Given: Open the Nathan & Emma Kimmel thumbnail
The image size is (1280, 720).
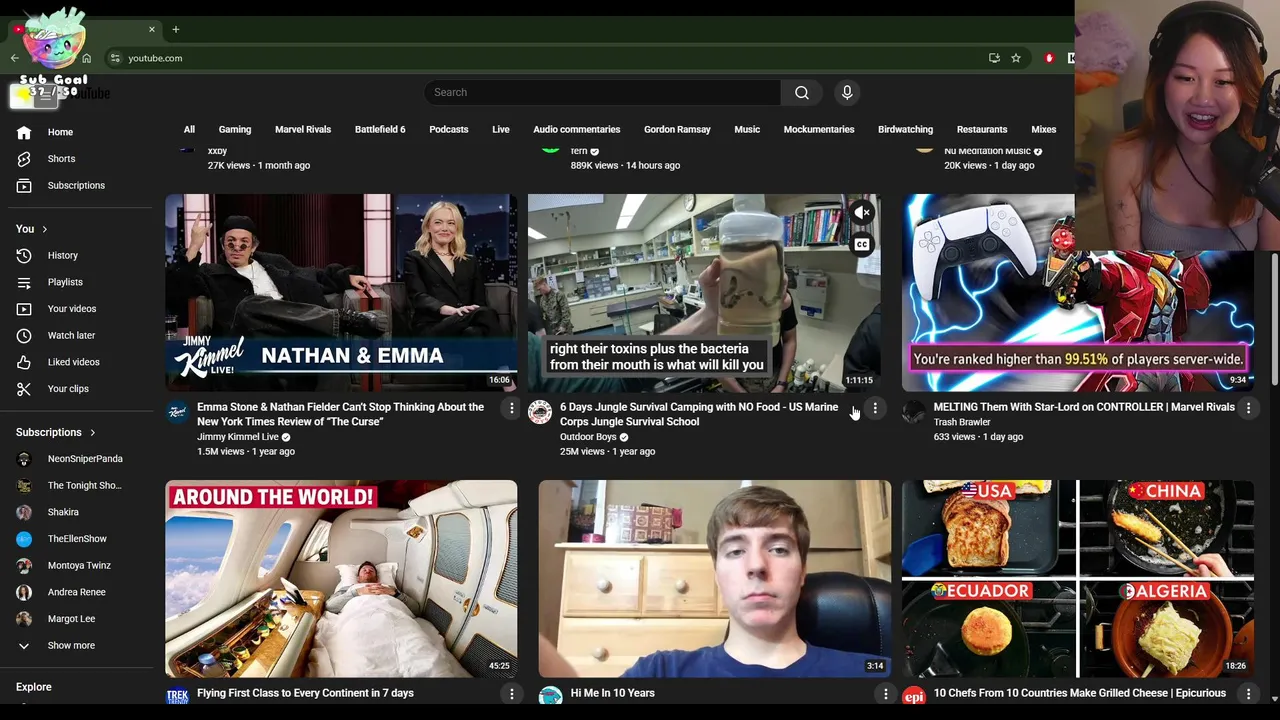Looking at the screenshot, I should 341,292.
